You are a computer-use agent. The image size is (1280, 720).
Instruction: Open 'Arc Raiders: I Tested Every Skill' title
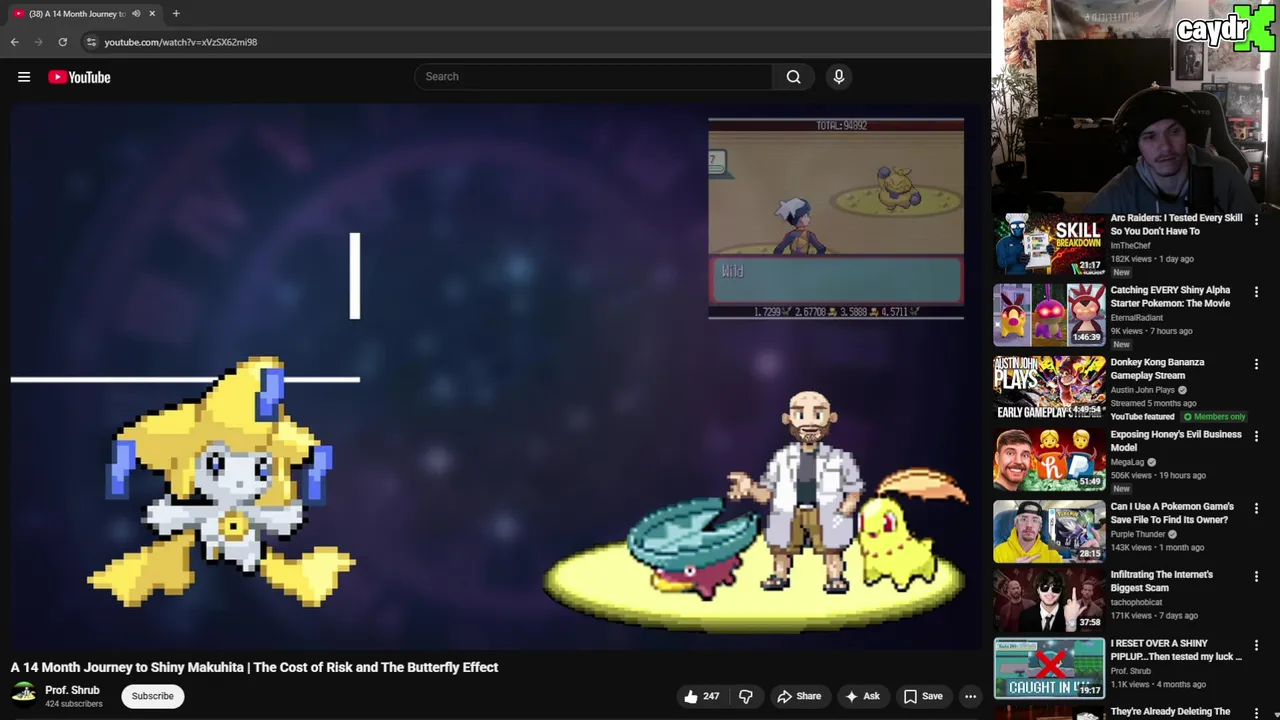click(x=1176, y=224)
